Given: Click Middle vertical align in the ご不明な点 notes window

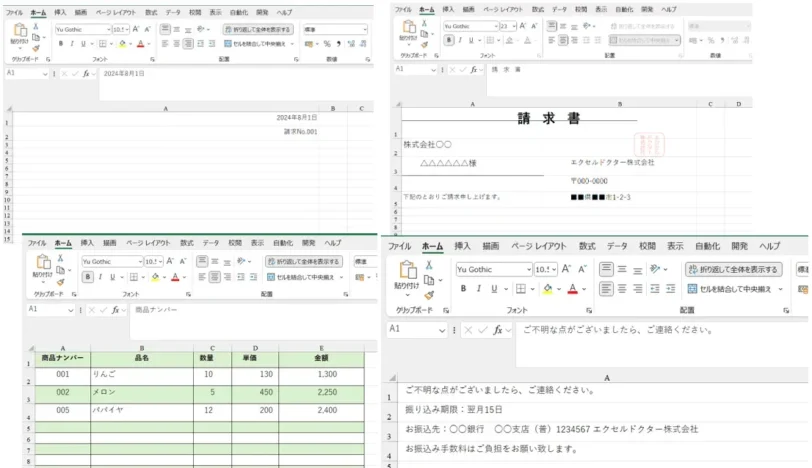Looking at the screenshot, I should (x=622, y=269).
